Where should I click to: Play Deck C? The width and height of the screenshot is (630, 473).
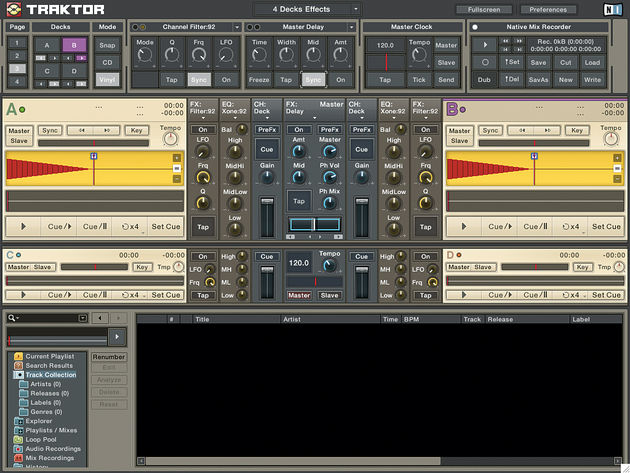23,295
